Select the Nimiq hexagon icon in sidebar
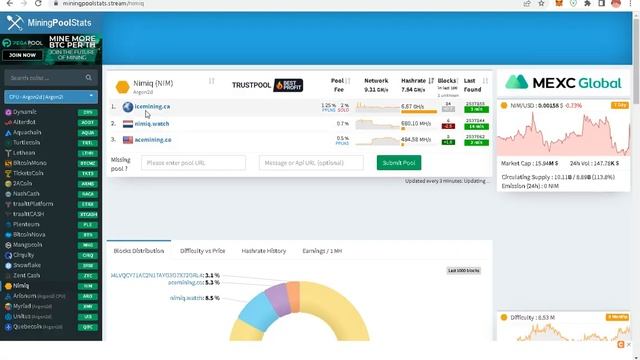 tap(8, 286)
